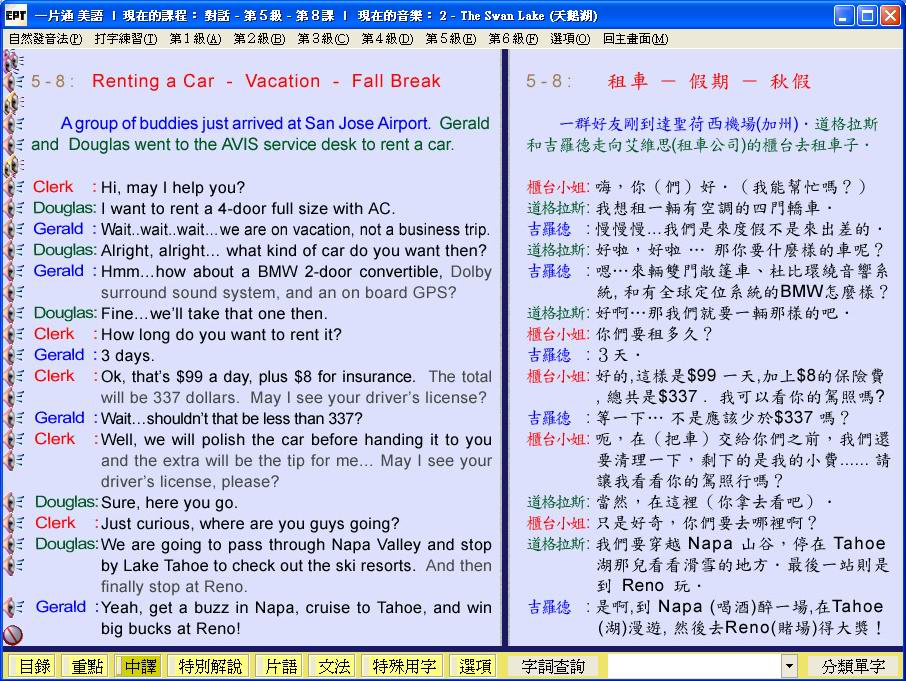Click the red stop icon at bottom left
The width and height of the screenshot is (906, 681).
pos(13,634)
